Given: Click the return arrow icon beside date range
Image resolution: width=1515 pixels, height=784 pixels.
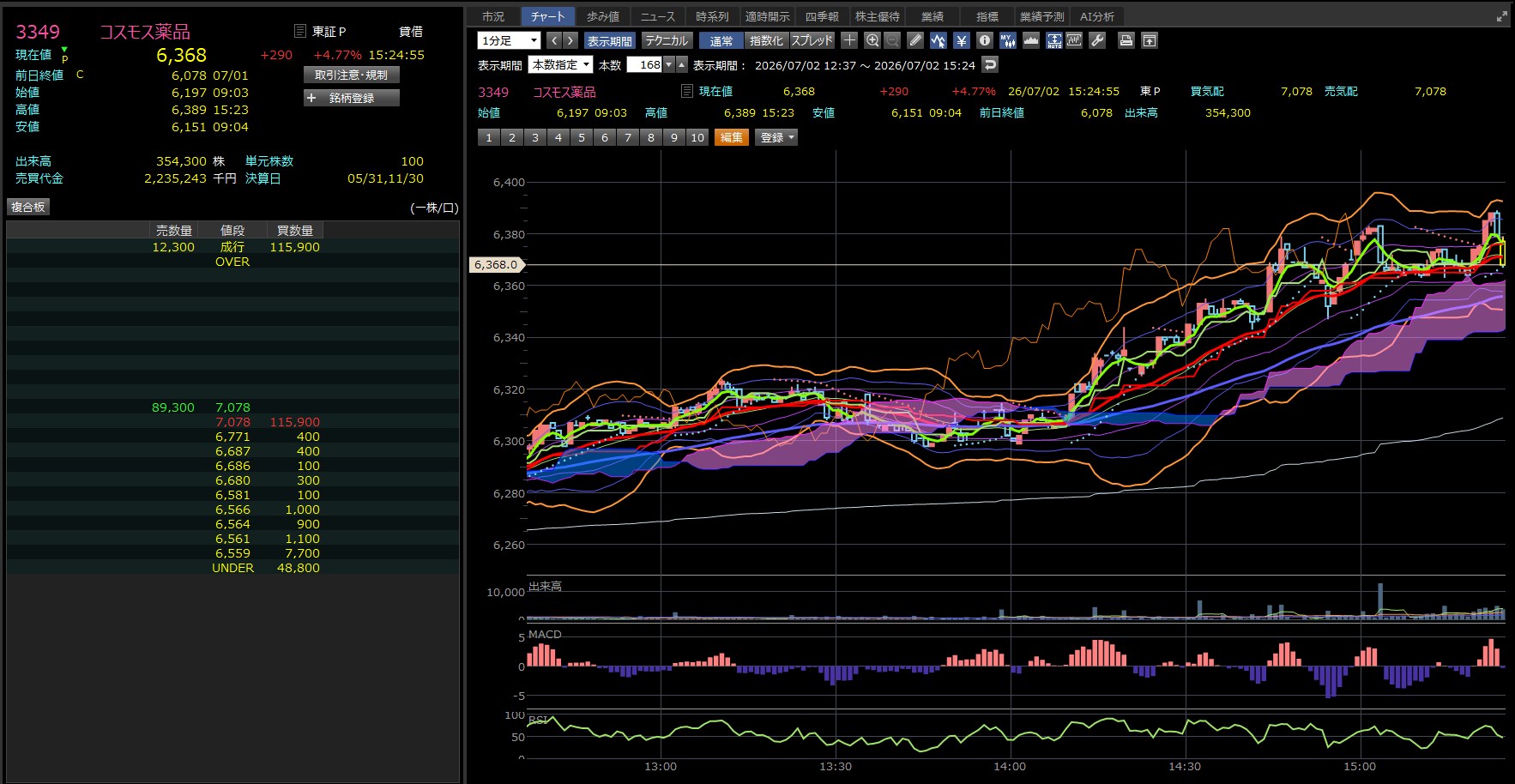Looking at the screenshot, I should click(x=990, y=65).
